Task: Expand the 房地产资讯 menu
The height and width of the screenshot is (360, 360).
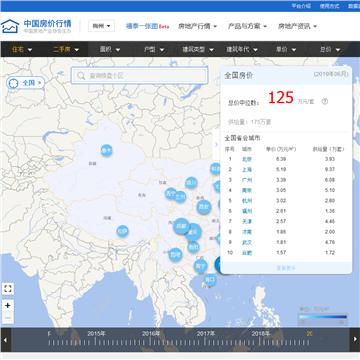Action: [x=297, y=26]
